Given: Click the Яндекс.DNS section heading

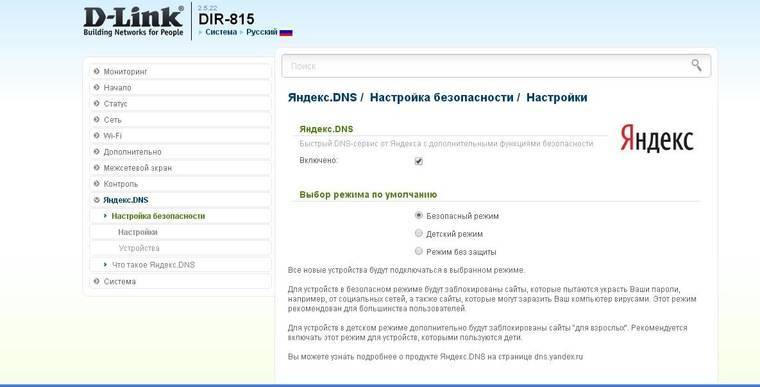Looking at the screenshot, I should [326, 129].
